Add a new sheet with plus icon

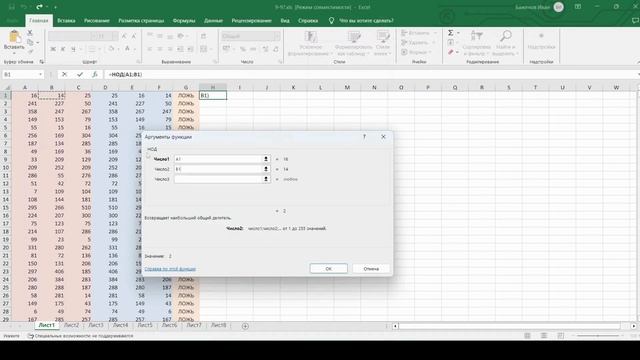[245, 326]
